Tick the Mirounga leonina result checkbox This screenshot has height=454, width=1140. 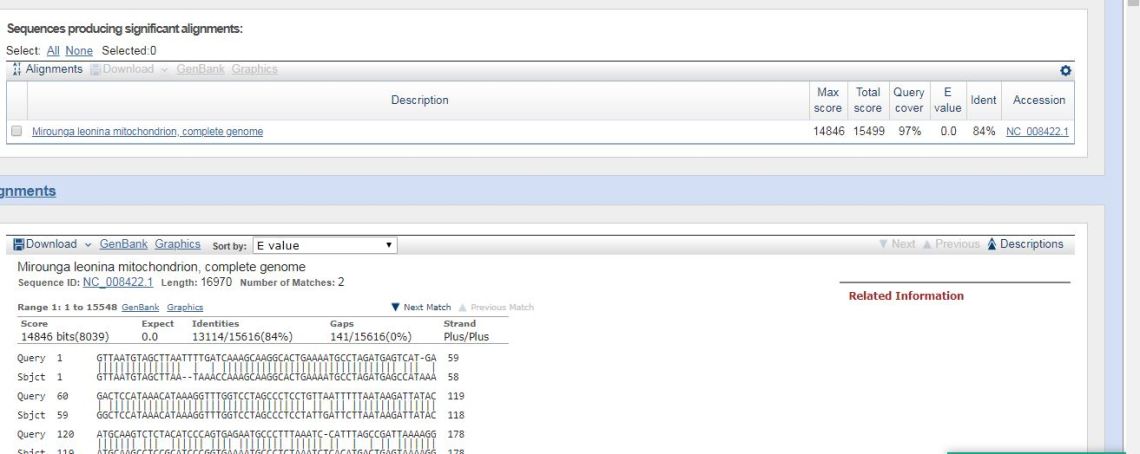pyautogui.click(x=16, y=131)
